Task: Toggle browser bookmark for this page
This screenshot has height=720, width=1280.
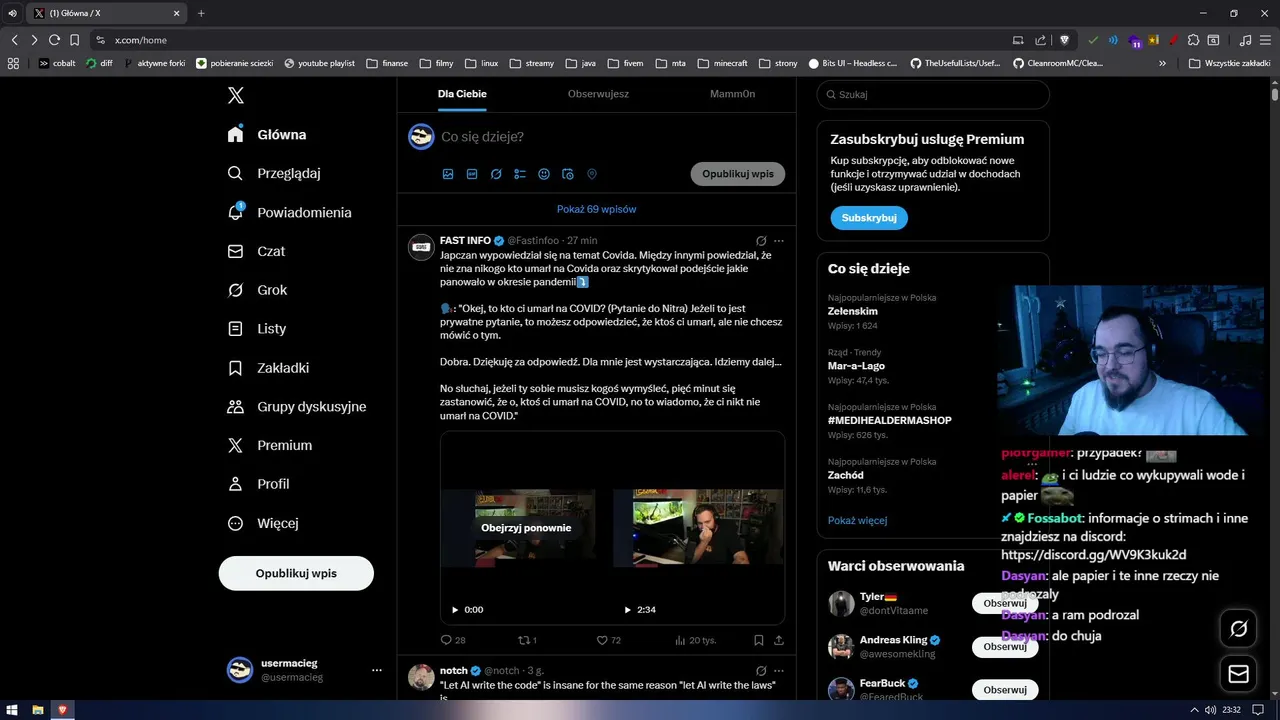Action: [x=74, y=40]
